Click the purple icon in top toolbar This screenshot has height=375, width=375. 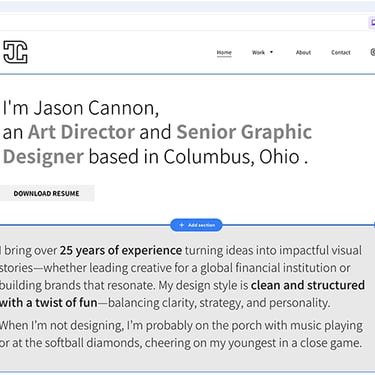coord(372,23)
